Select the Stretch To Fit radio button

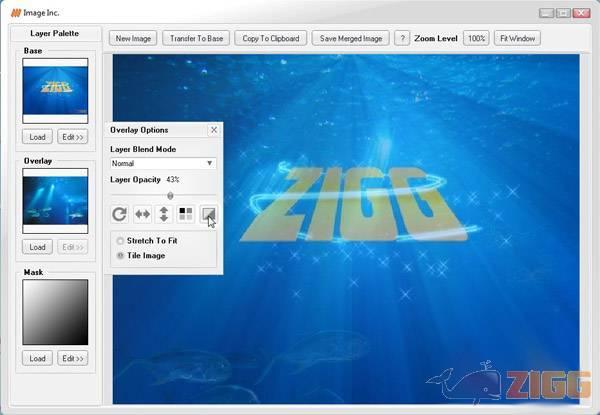pyautogui.click(x=120, y=241)
